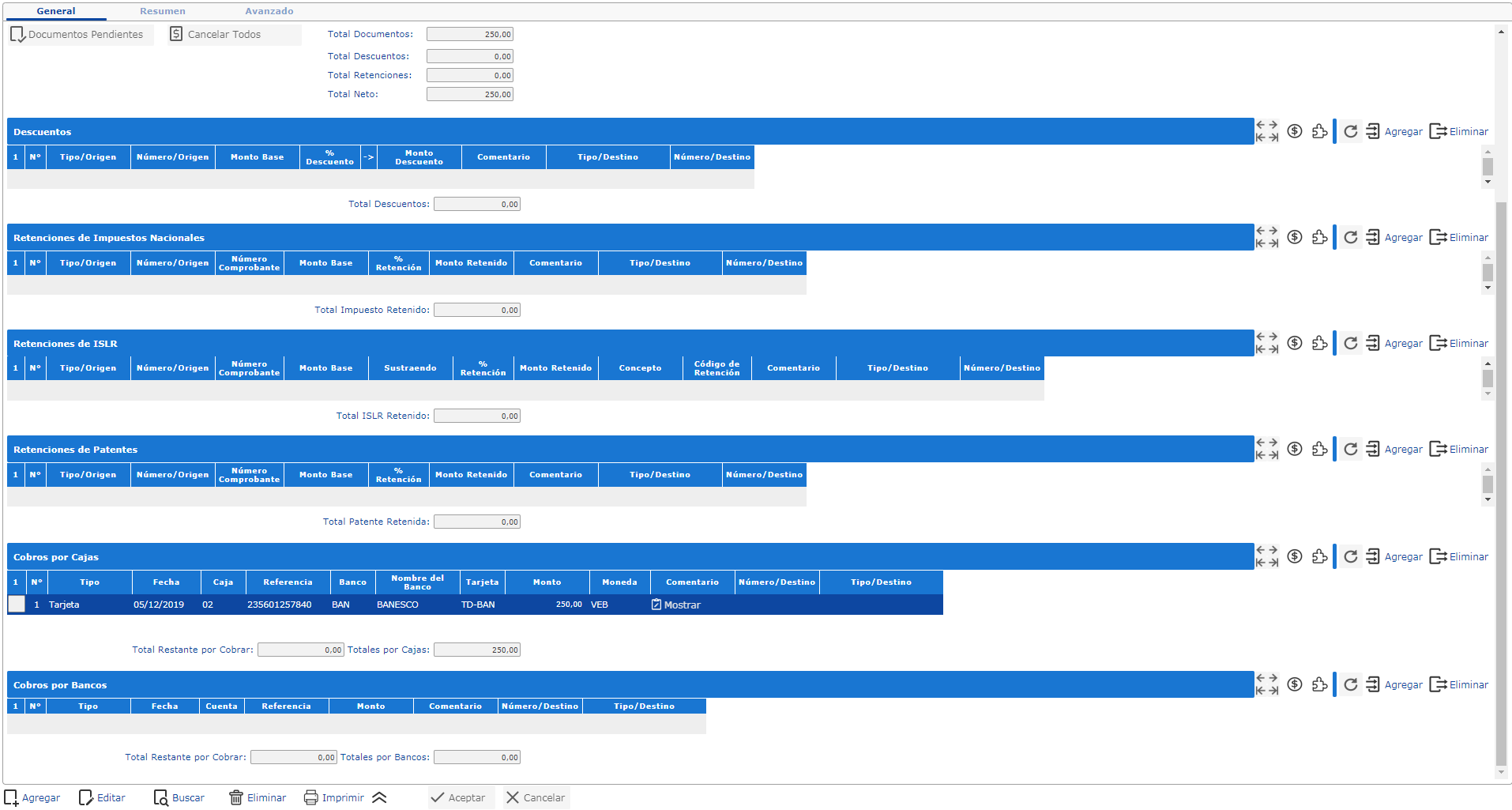
Task: Click reference cell 235601257840
Action: 280,605
